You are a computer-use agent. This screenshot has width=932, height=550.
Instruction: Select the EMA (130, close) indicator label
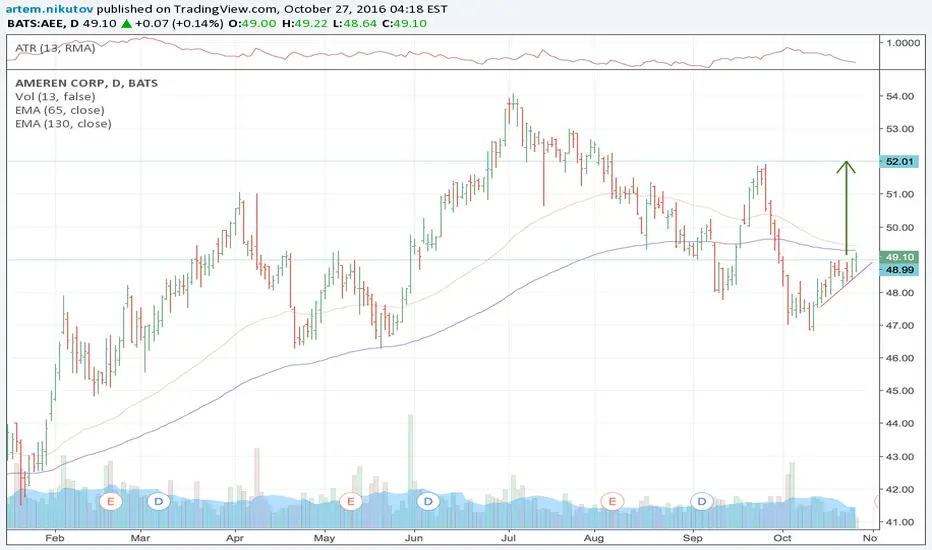click(x=63, y=124)
